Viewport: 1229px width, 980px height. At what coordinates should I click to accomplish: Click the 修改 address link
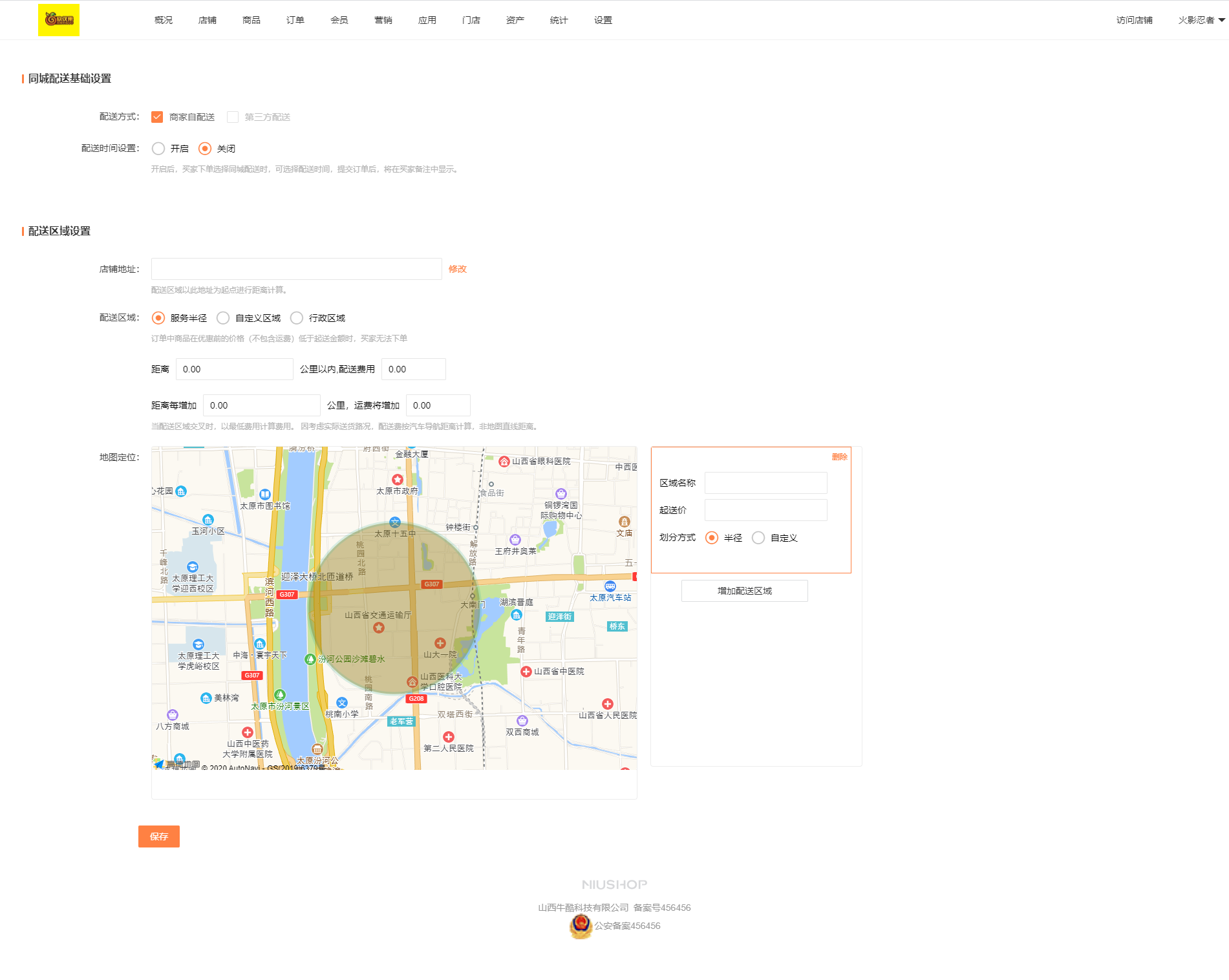tap(458, 269)
